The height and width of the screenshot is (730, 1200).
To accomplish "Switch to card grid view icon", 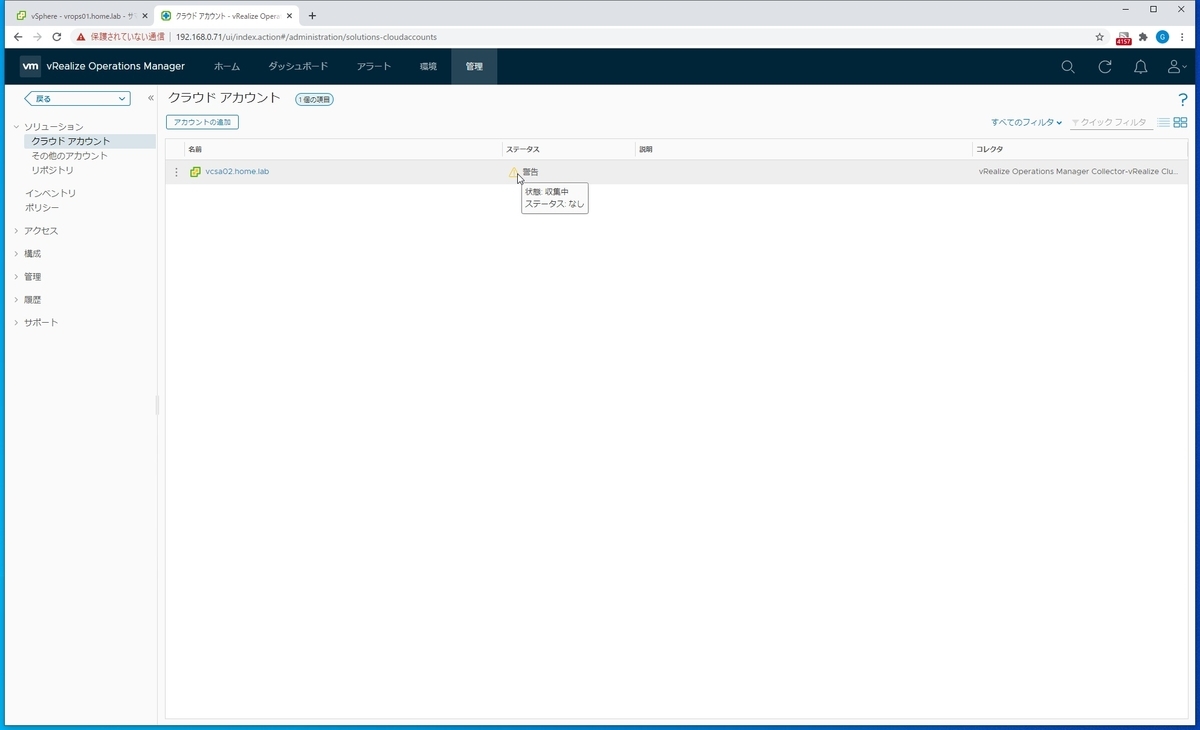I will pyautogui.click(x=1180, y=122).
